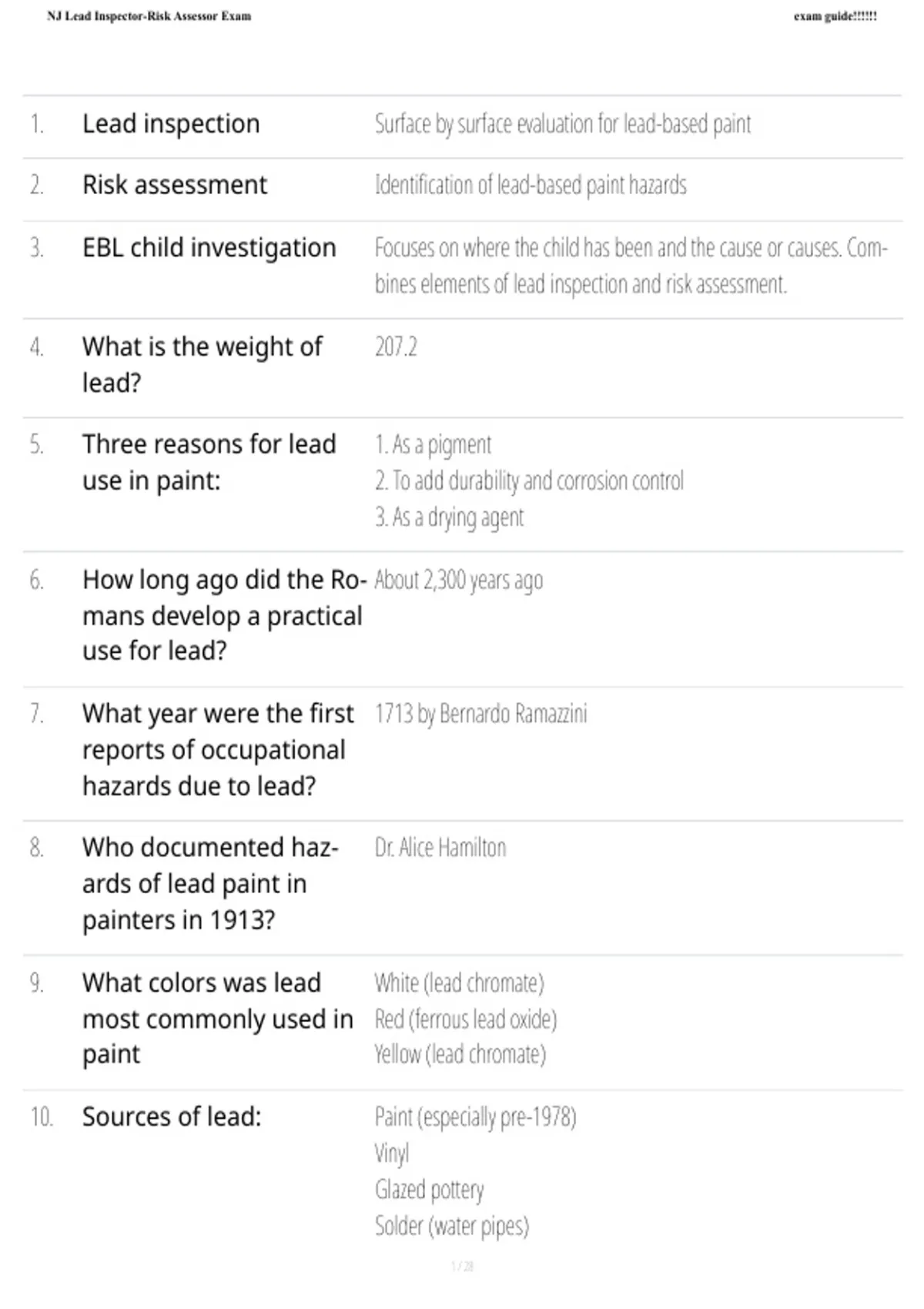Image resolution: width=924 pixels, height=1309 pixels.
Task: Select the 'Risk assessment' term text
Action: [x=175, y=186]
